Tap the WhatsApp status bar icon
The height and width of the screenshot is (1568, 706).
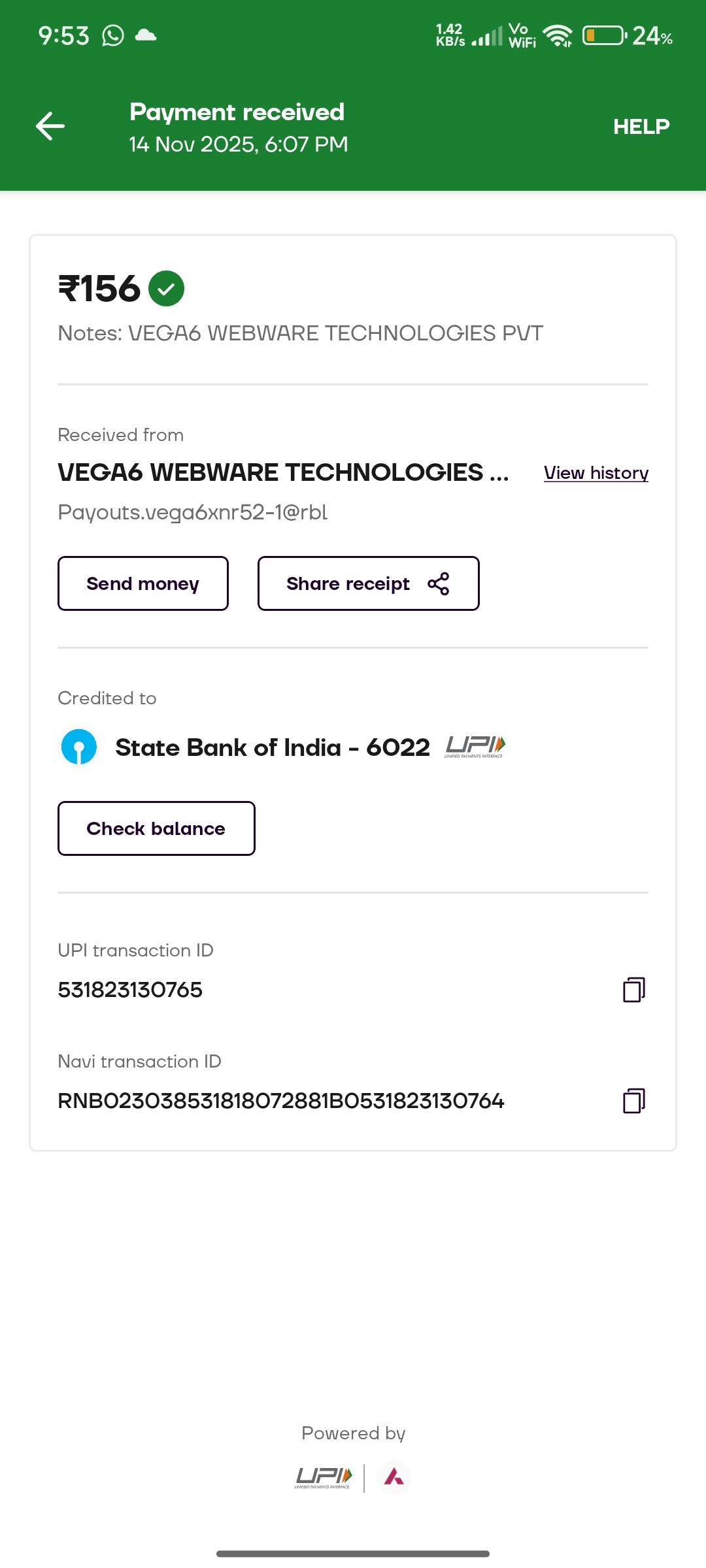[x=113, y=35]
